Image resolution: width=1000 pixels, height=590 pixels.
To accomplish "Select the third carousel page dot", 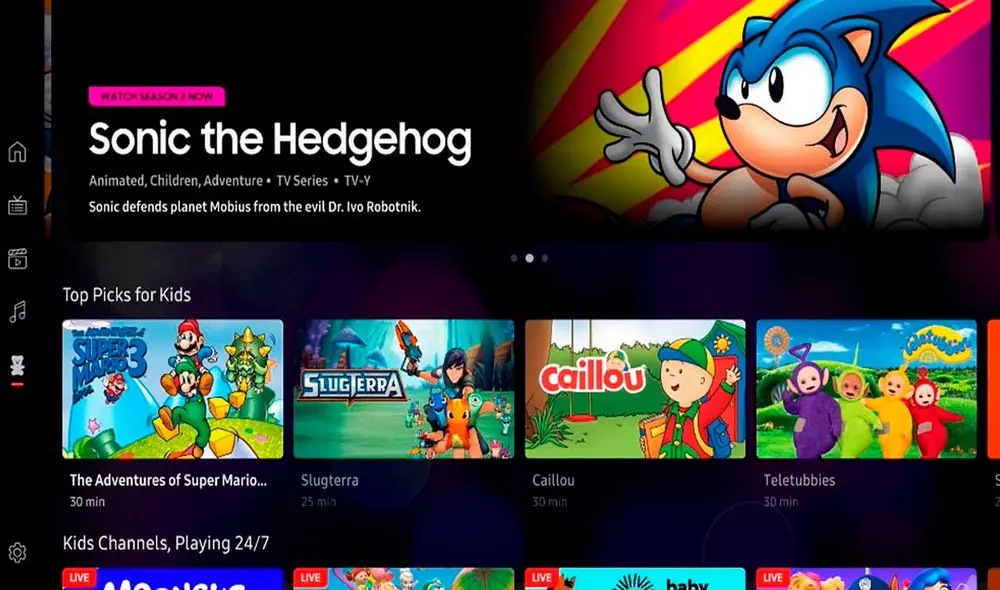I will [545, 258].
